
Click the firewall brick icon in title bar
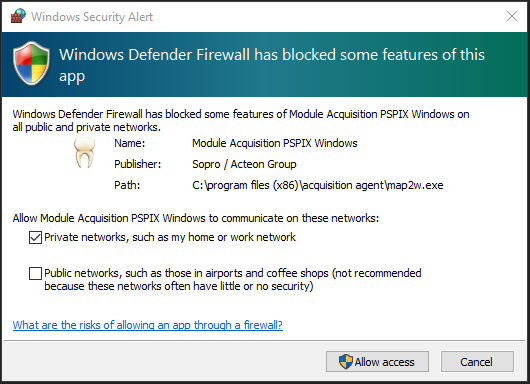18,16
